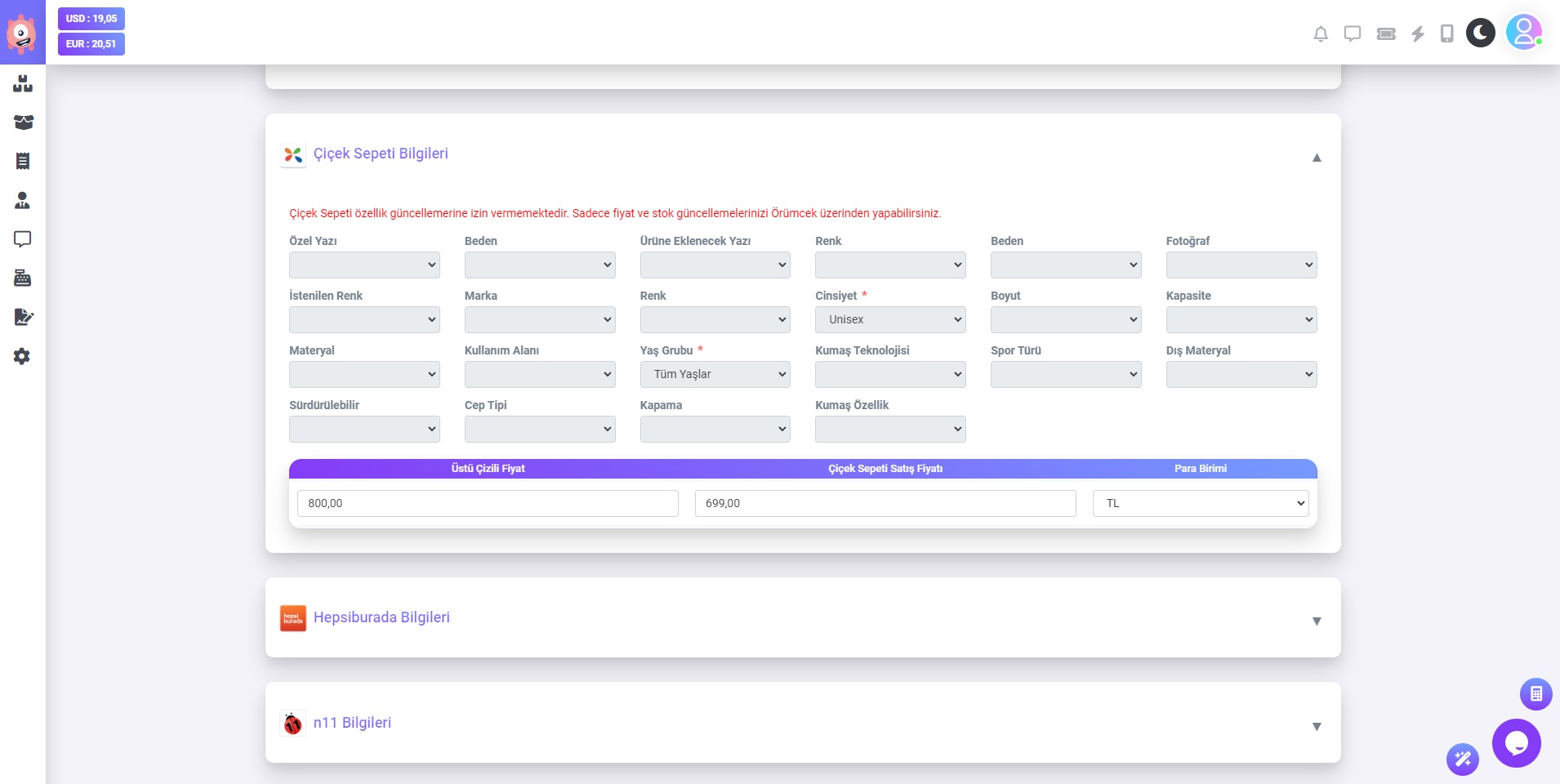The width and height of the screenshot is (1560, 784).
Task: Open the notifications bell in the header
Action: point(1320,33)
